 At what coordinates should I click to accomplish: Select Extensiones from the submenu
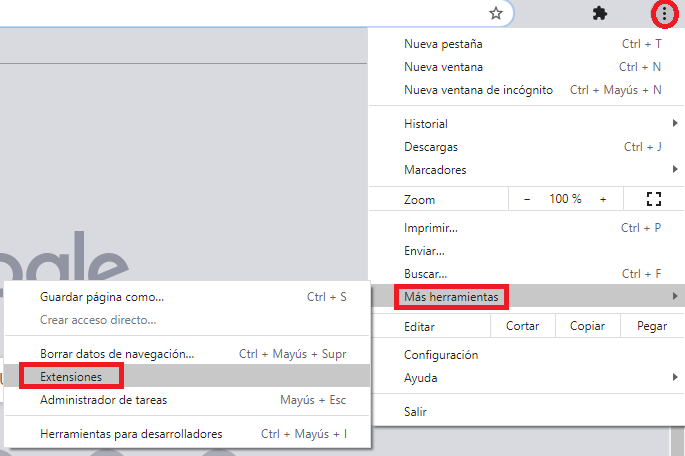click(72, 377)
